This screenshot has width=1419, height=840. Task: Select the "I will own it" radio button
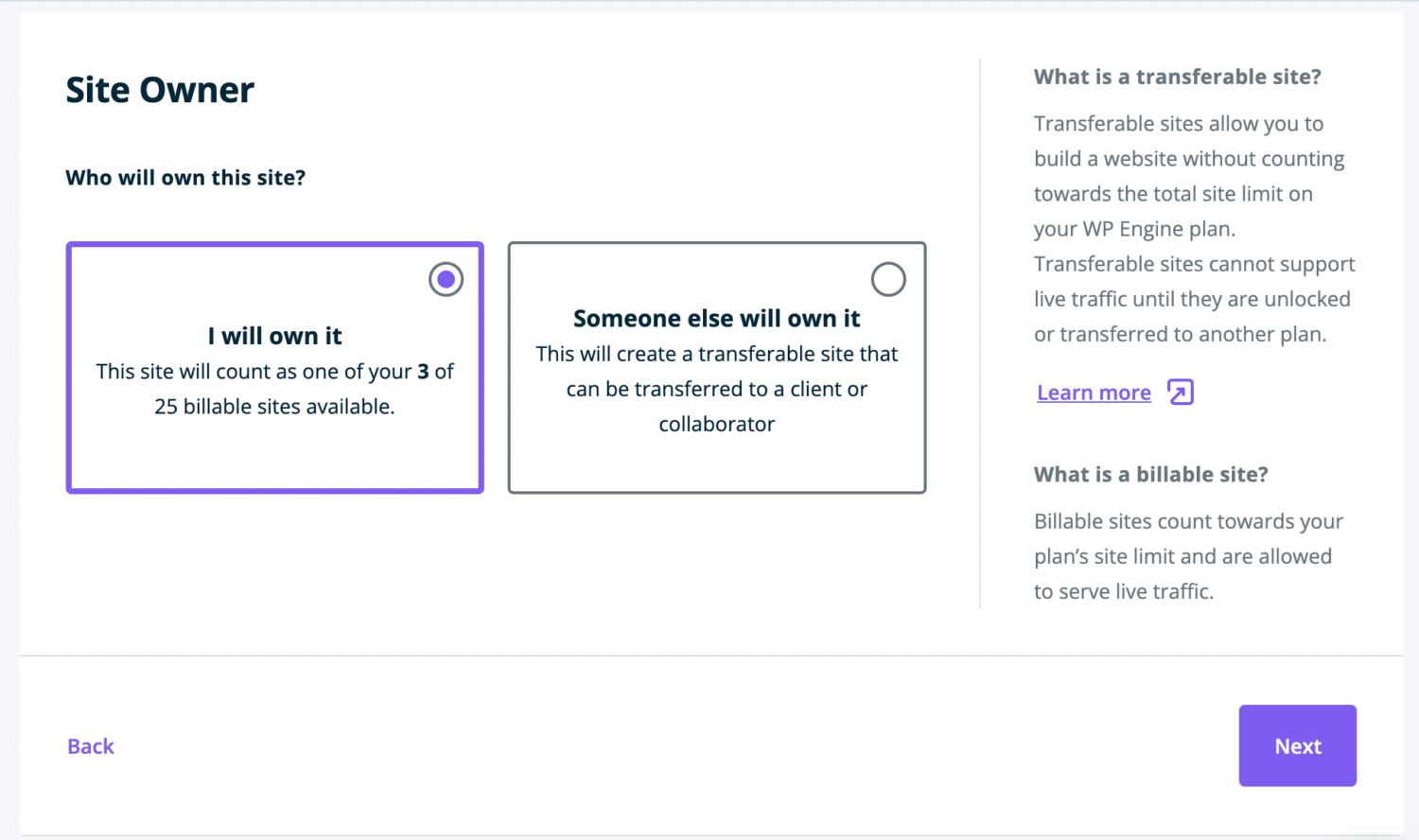[x=446, y=279]
